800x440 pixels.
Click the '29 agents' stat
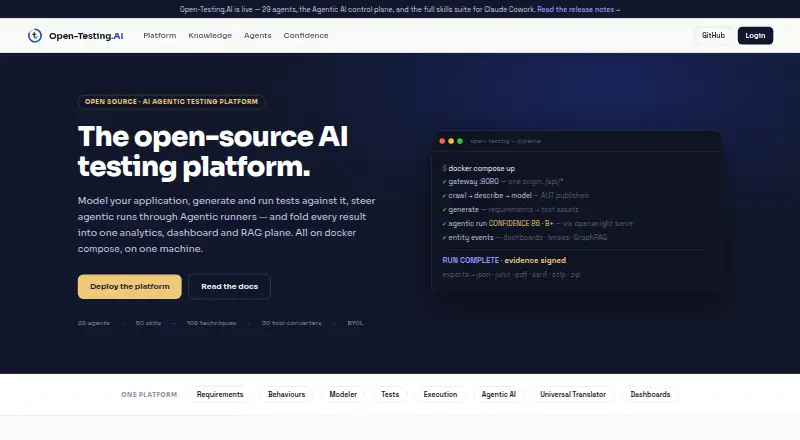(93, 323)
